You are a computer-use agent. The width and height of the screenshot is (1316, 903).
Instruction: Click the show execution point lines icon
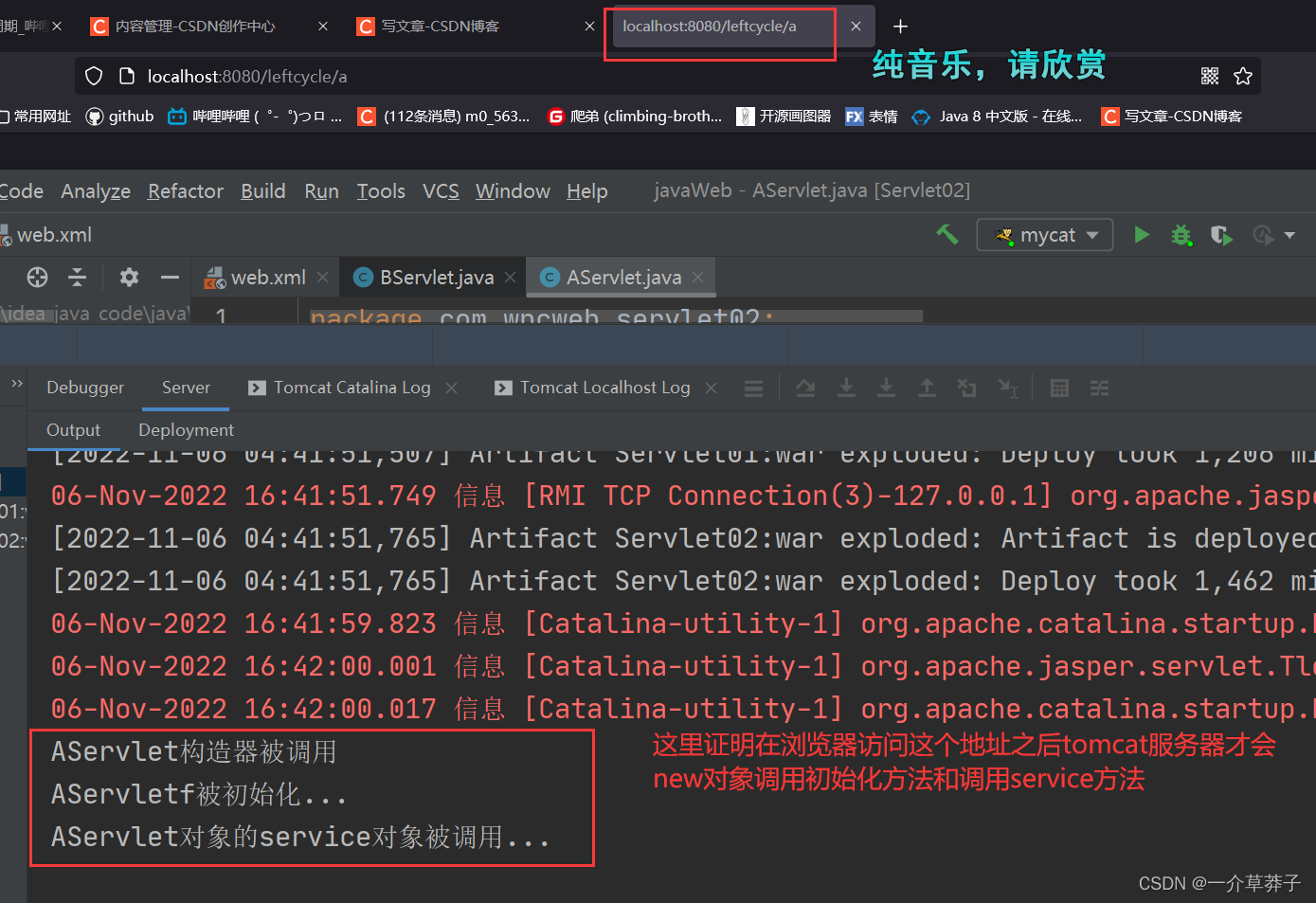[753, 388]
